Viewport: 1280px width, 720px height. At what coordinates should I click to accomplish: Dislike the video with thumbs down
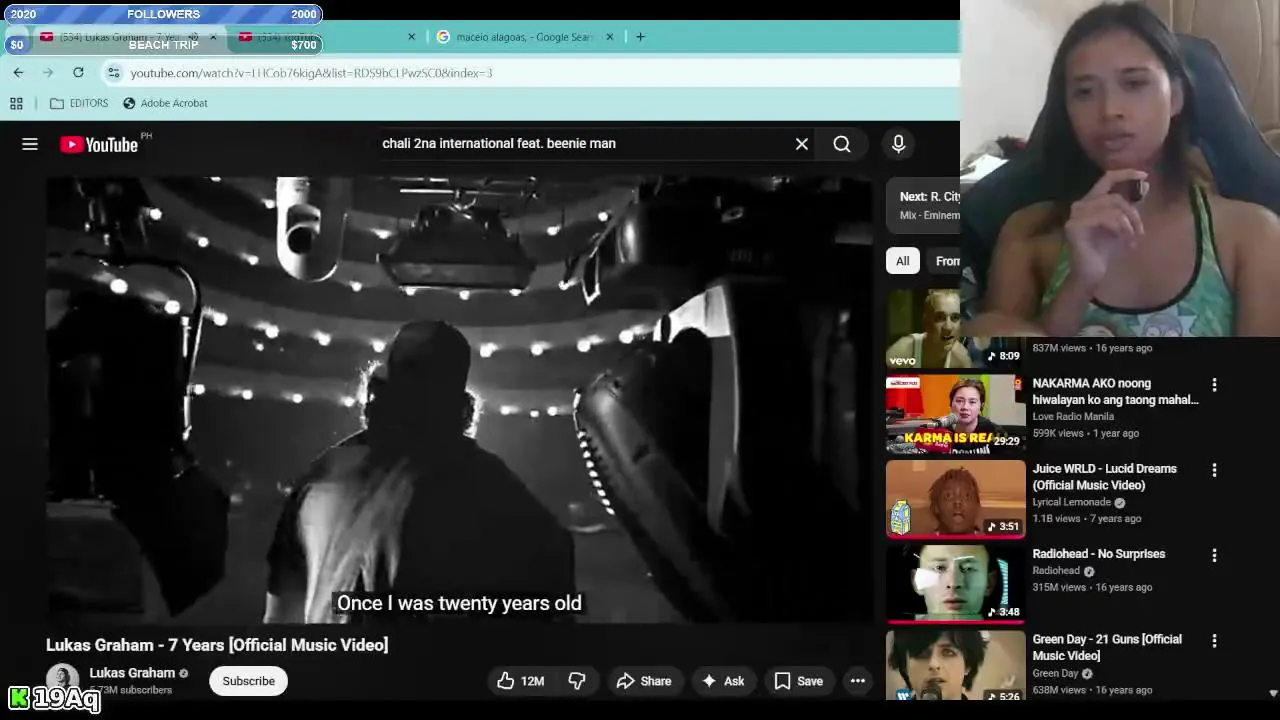[x=577, y=681]
